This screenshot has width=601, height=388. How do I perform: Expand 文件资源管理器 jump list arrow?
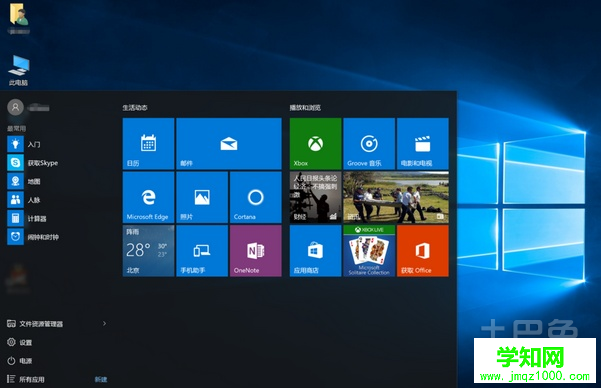pyautogui.click(x=104, y=324)
